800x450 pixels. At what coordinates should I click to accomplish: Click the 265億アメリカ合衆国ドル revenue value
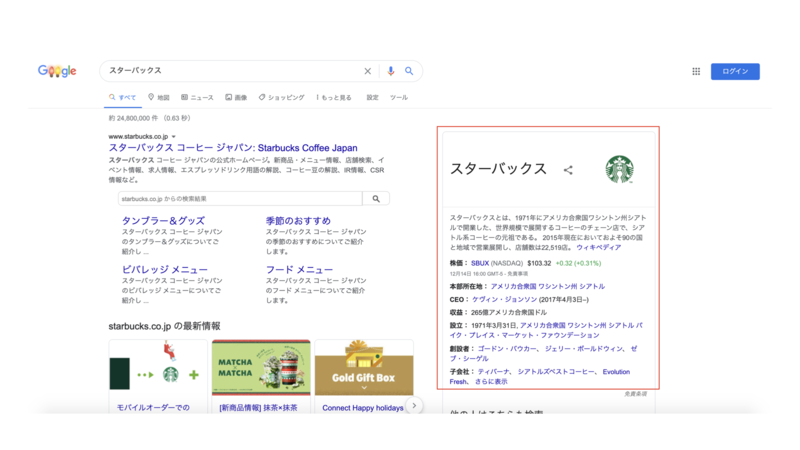click(509, 312)
